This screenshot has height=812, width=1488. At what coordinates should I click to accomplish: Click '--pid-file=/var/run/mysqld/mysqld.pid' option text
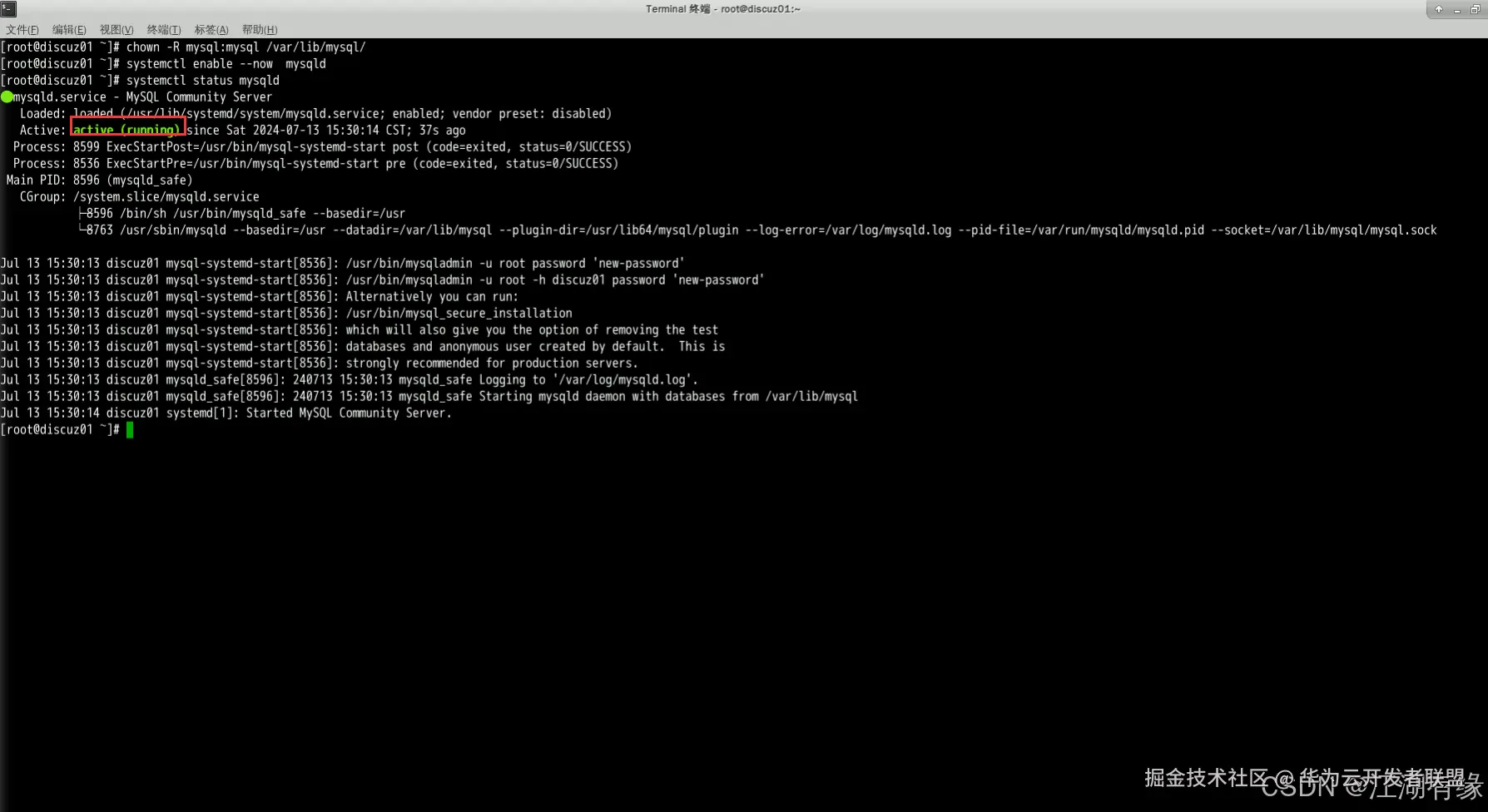[1082, 230]
